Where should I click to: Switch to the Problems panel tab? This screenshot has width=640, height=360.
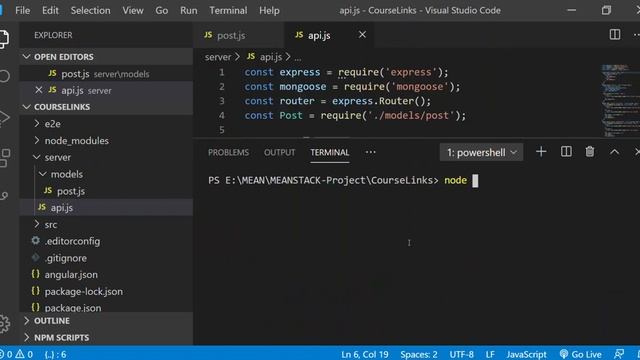pos(228,152)
